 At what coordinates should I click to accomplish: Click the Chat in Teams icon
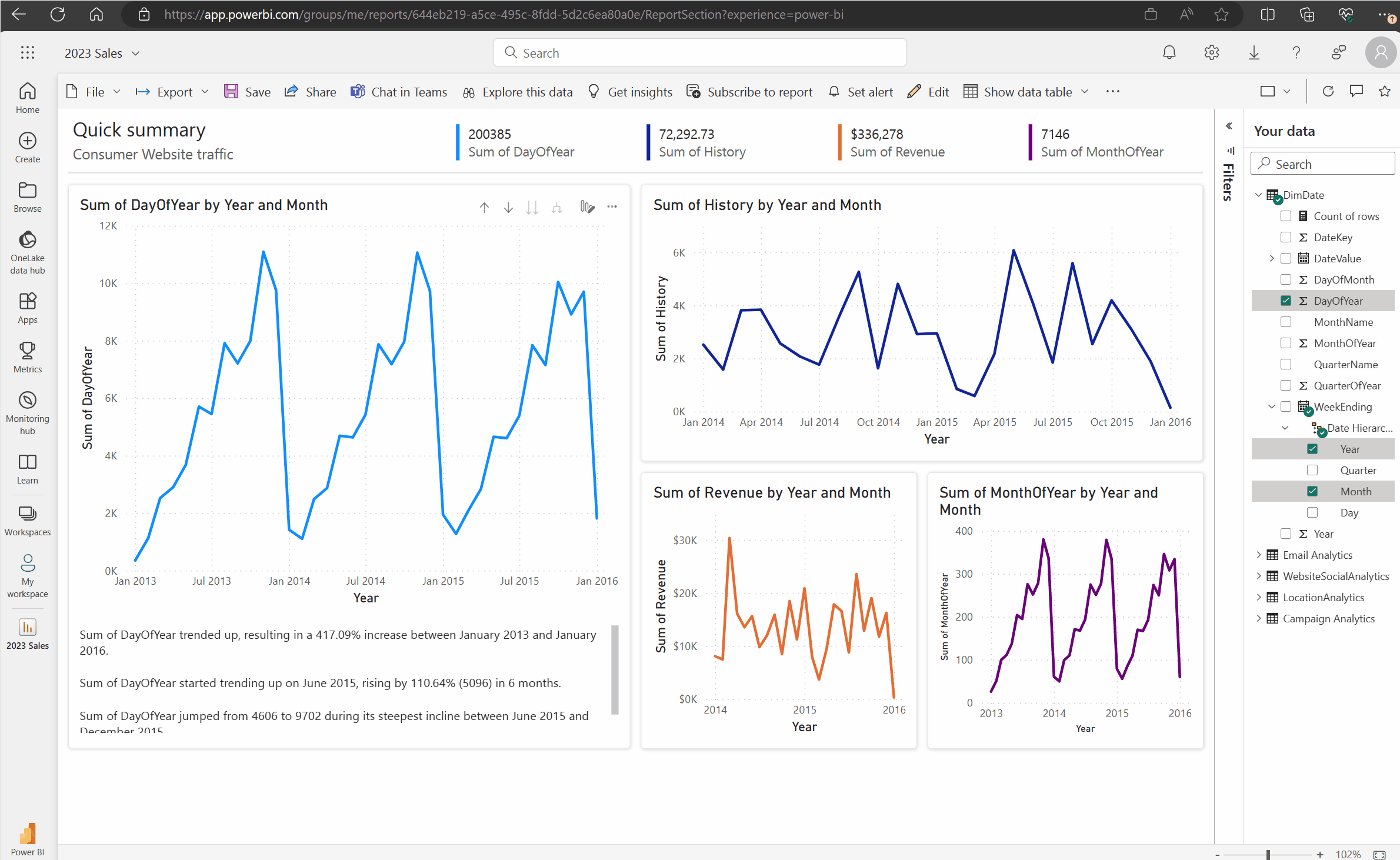(358, 91)
